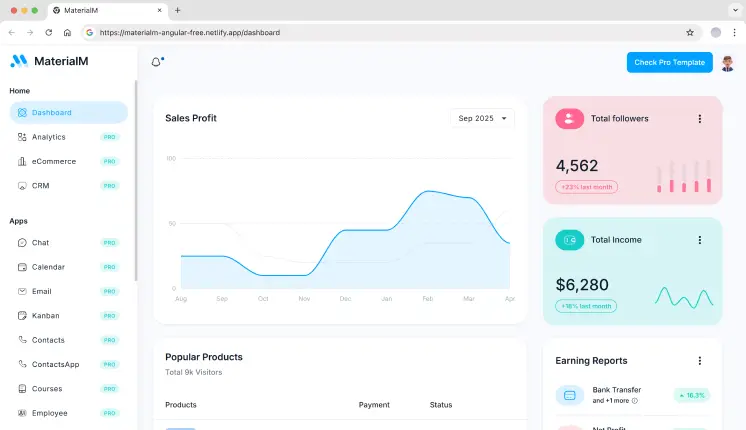
Task: Click the Total followers pink icon
Action: pyautogui.click(x=569, y=119)
